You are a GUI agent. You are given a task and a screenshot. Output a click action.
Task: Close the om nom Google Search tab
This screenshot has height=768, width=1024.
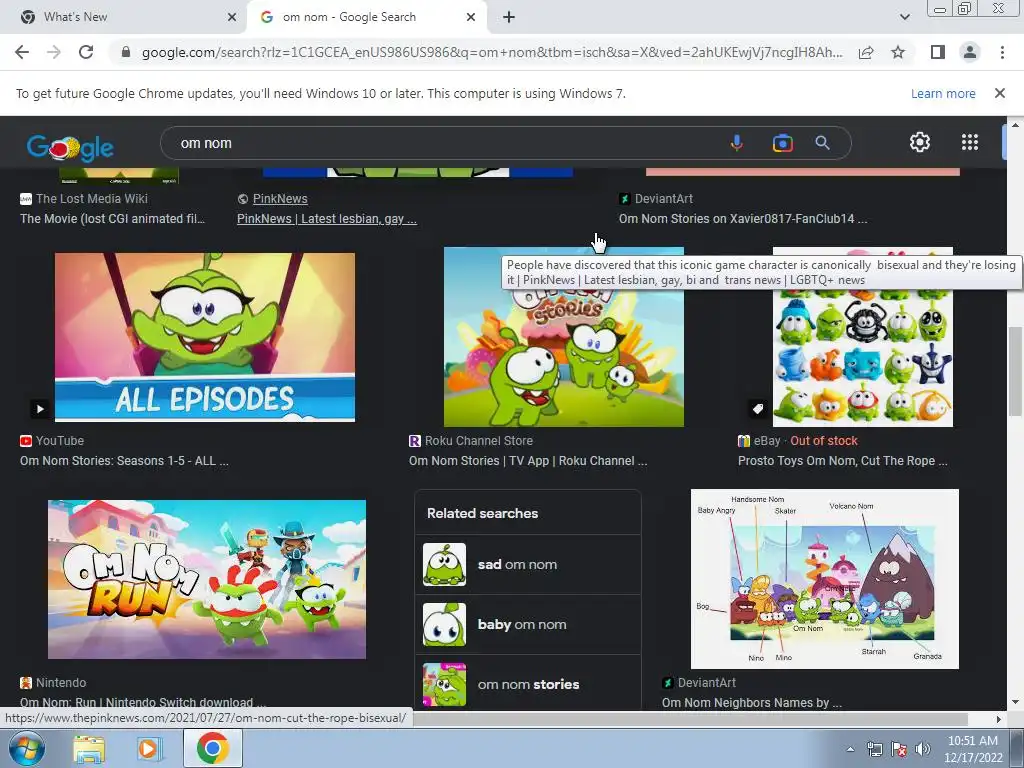471,17
